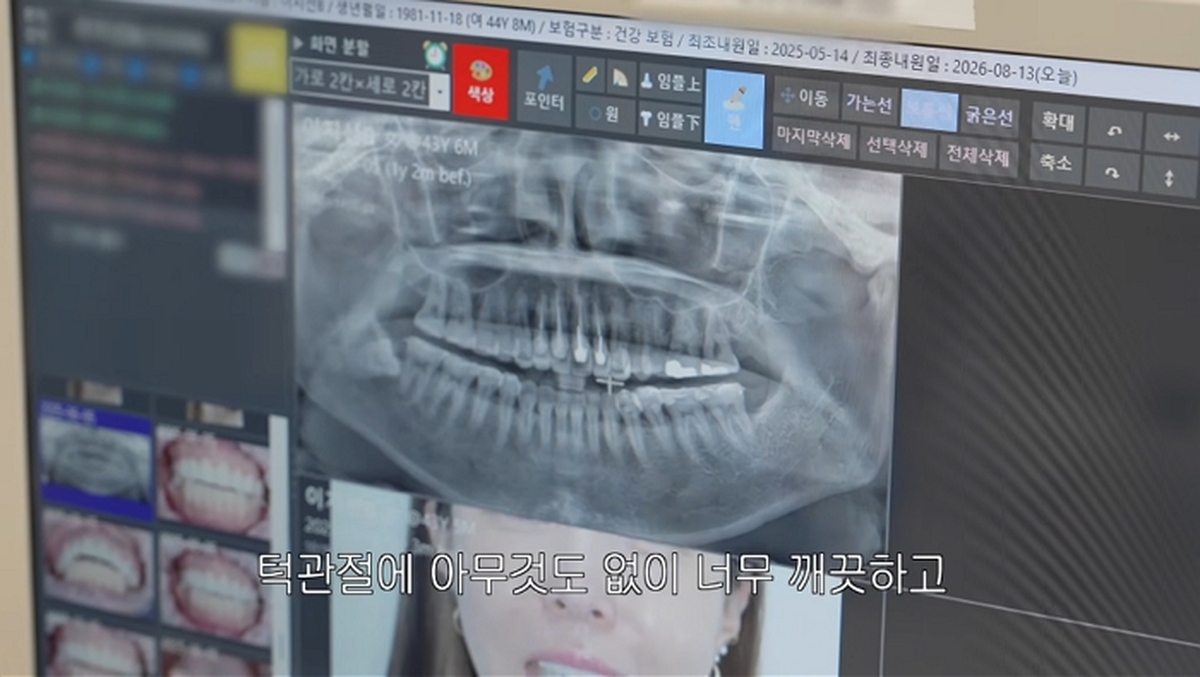
Task: Select the 원 circle tool
Action: click(x=605, y=115)
